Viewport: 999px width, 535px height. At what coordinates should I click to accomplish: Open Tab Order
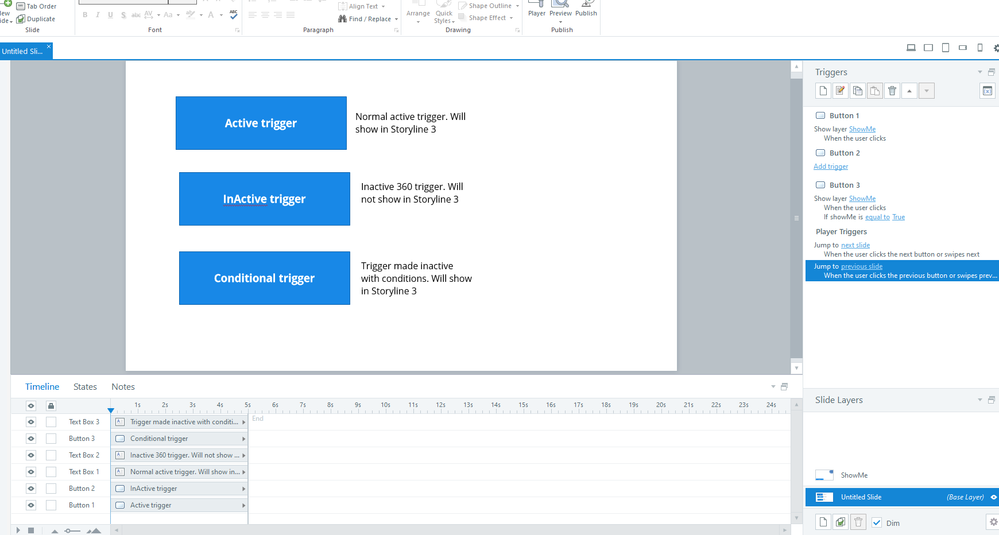36,6
